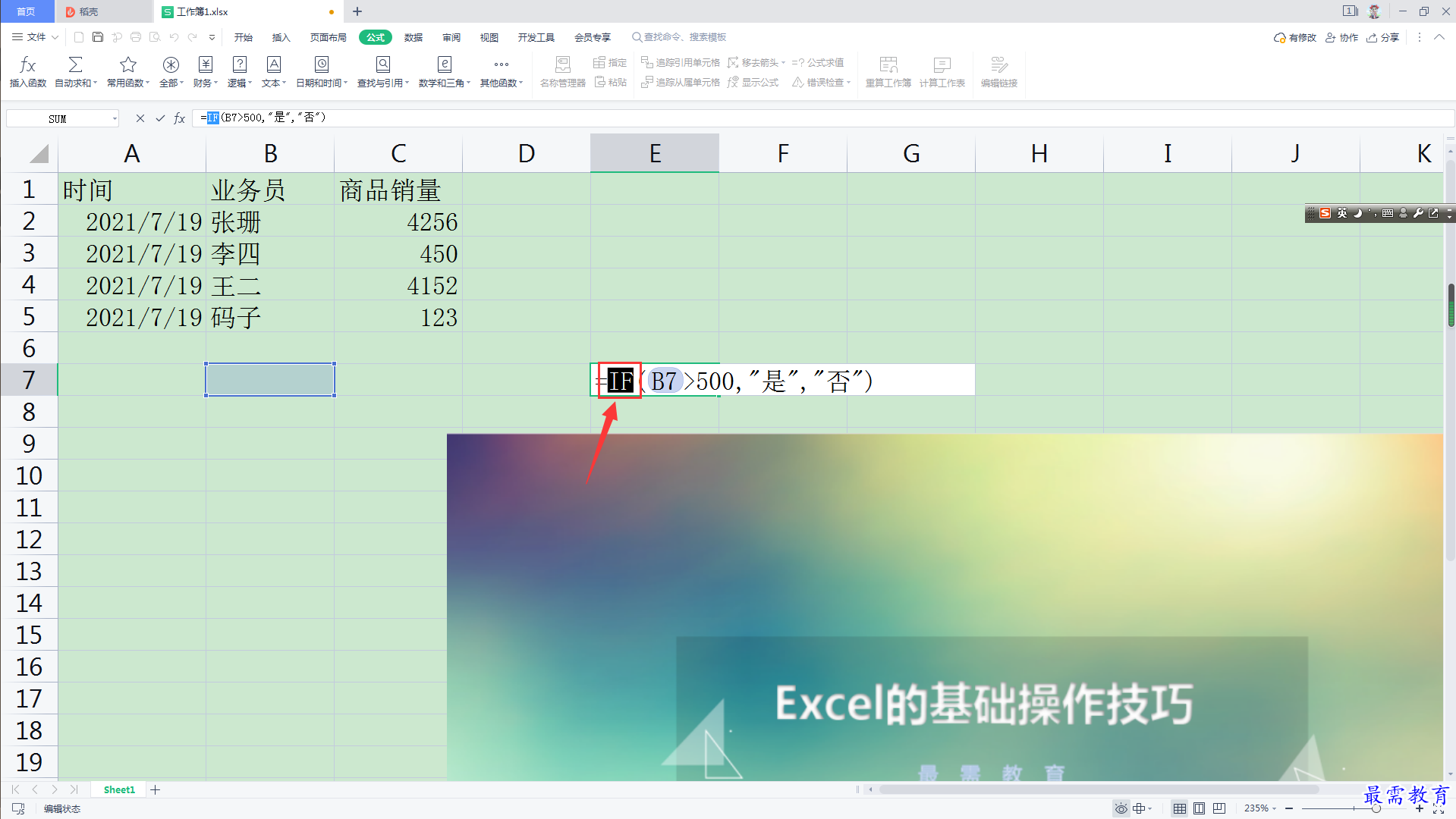Click Calculate Sheet (计算工作表)
This screenshot has width=1456, height=819.
click(x=942, y=72)
